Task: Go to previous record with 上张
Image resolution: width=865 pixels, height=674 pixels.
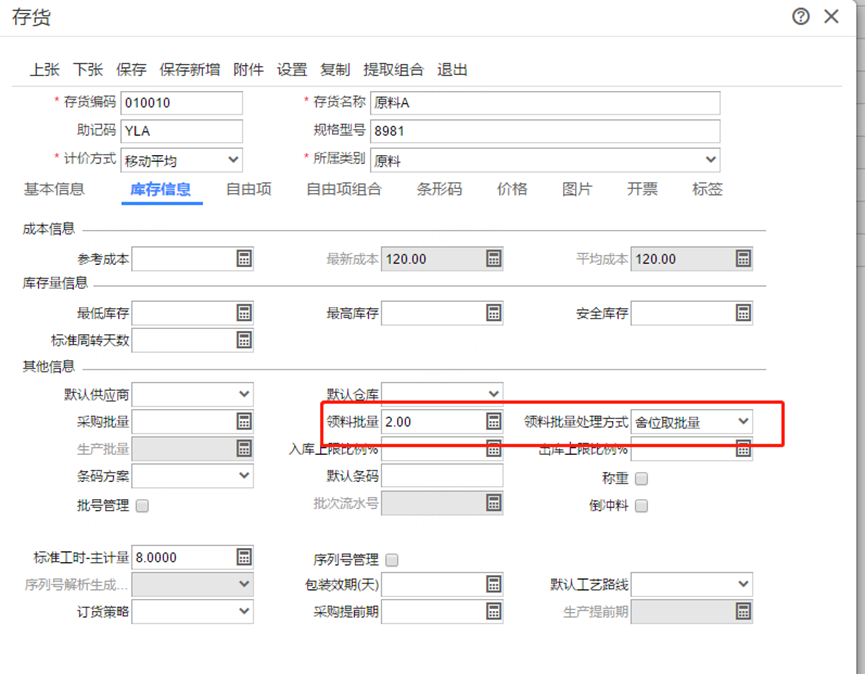Action: [45, 69]
